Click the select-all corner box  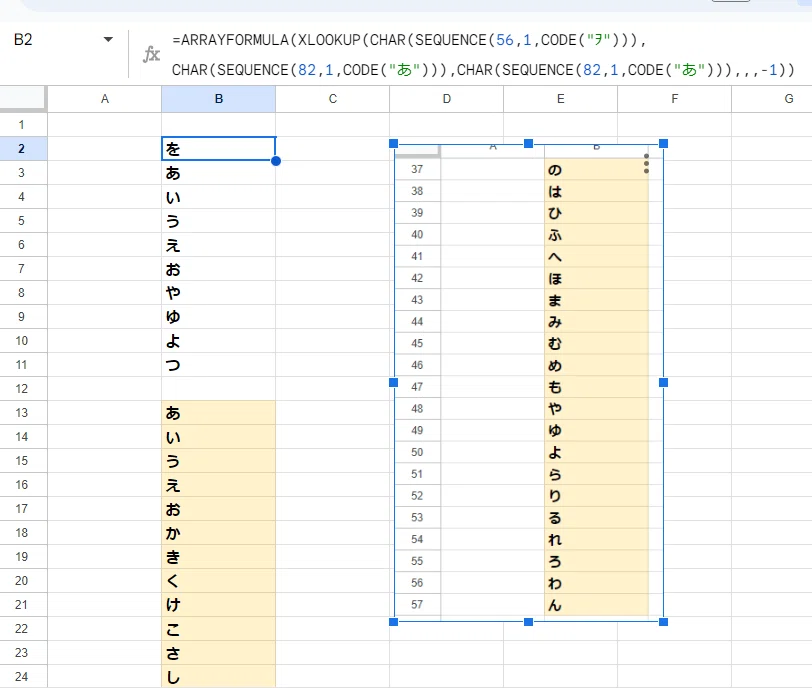click(x=23, y=98)
